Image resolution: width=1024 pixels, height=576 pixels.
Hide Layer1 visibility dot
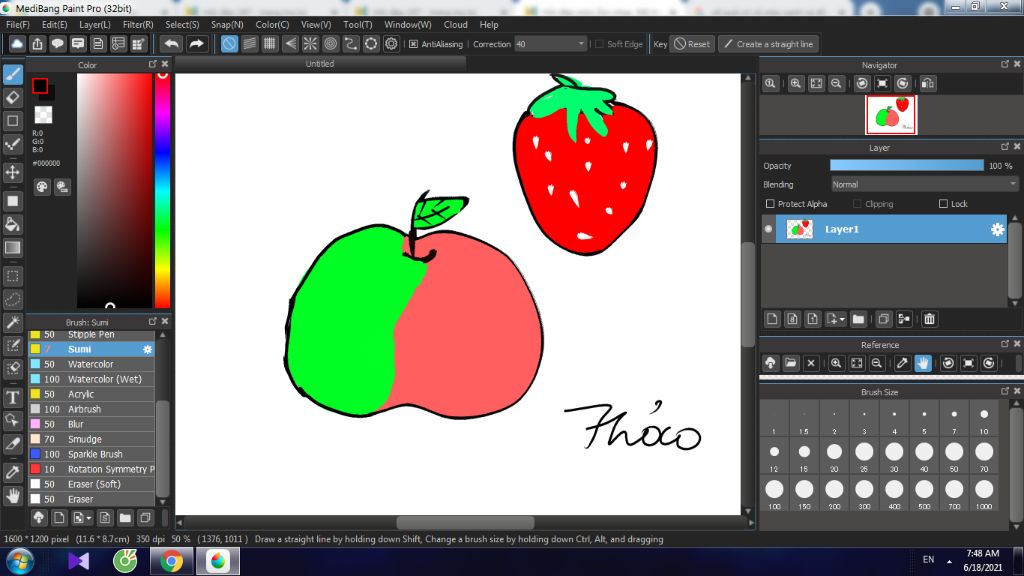pos(769,229)
